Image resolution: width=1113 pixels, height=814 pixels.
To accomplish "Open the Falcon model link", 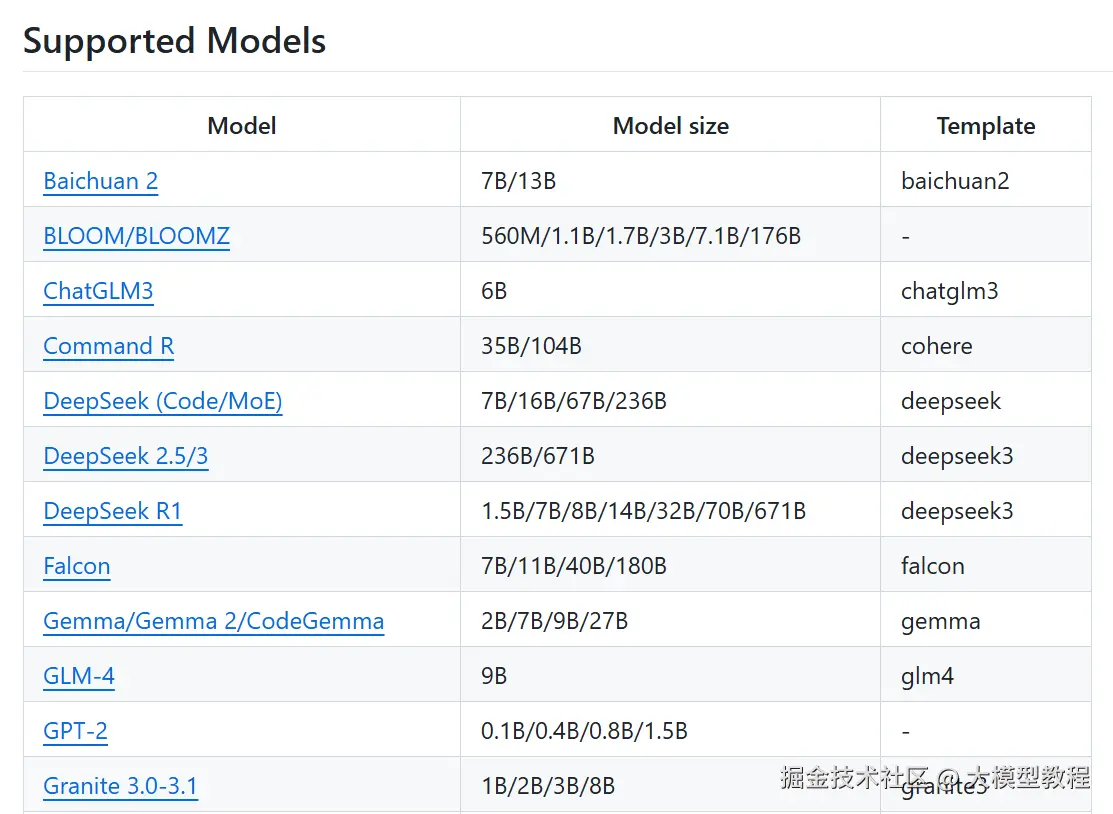I will [x=77, y=566].
